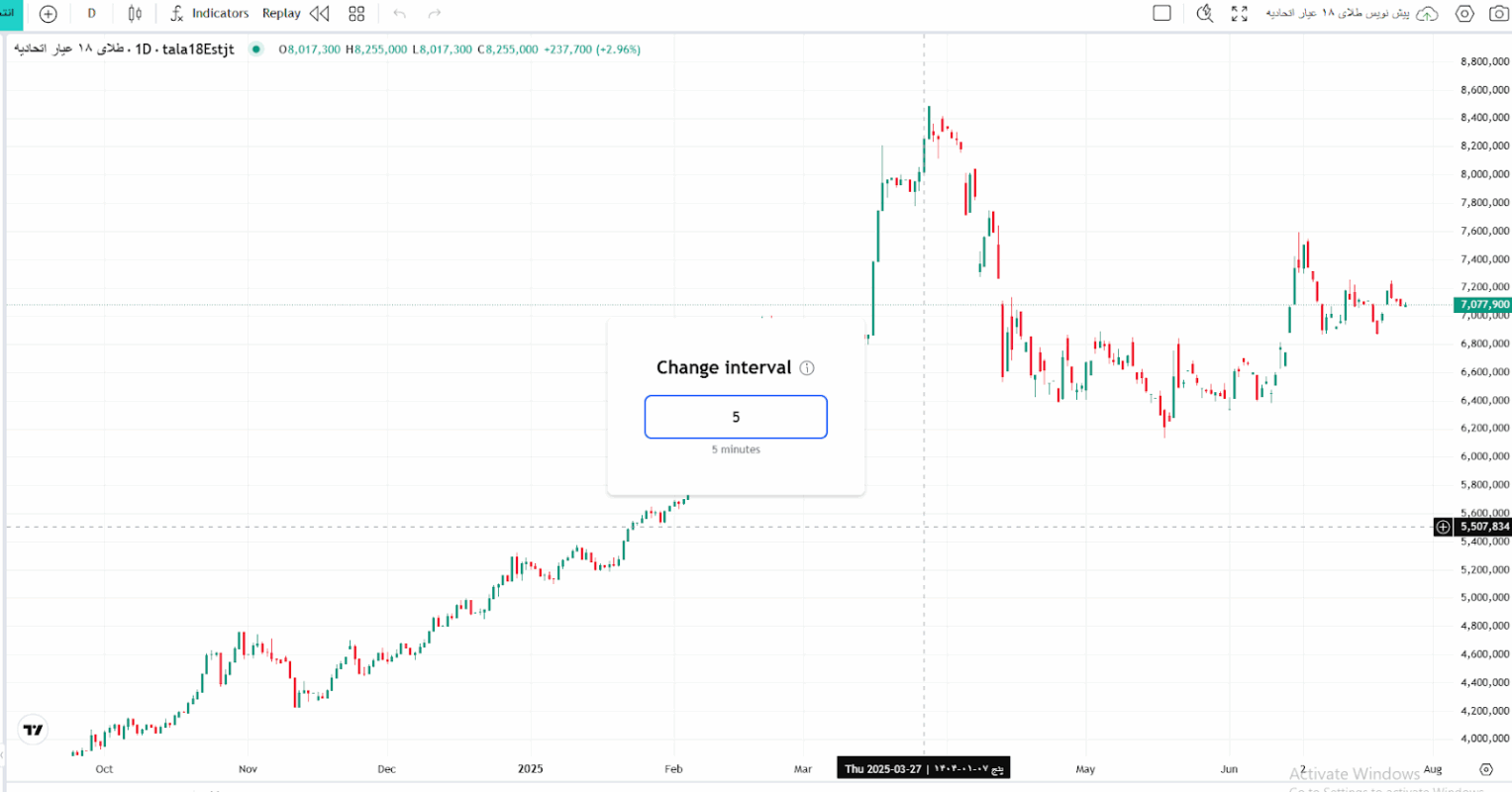Click the square layout icon
1512x792 pixels.
click(x=1162, y=14)
